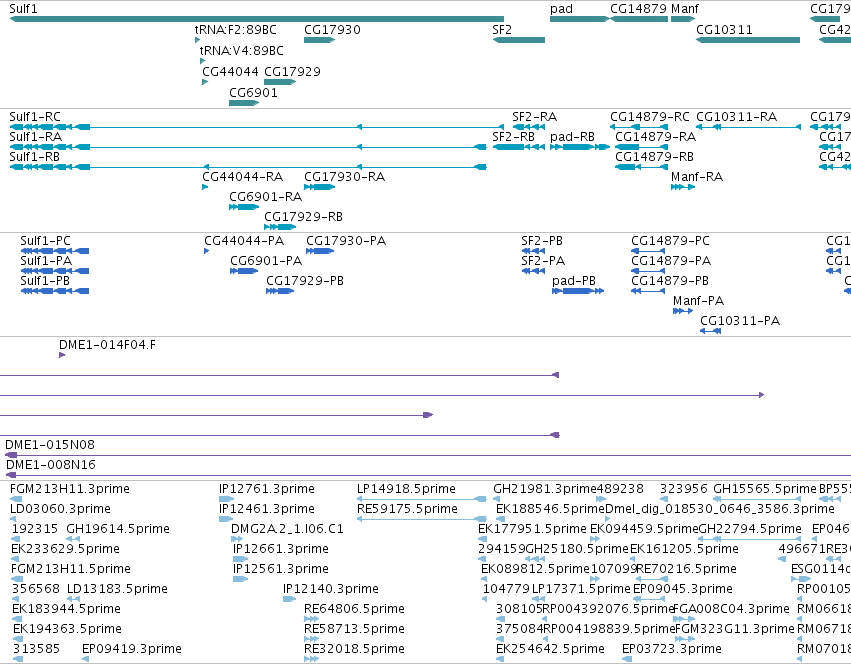
Task: Open the CG10311 gene label
Action: pyautogui.click(x=725, y=29)
